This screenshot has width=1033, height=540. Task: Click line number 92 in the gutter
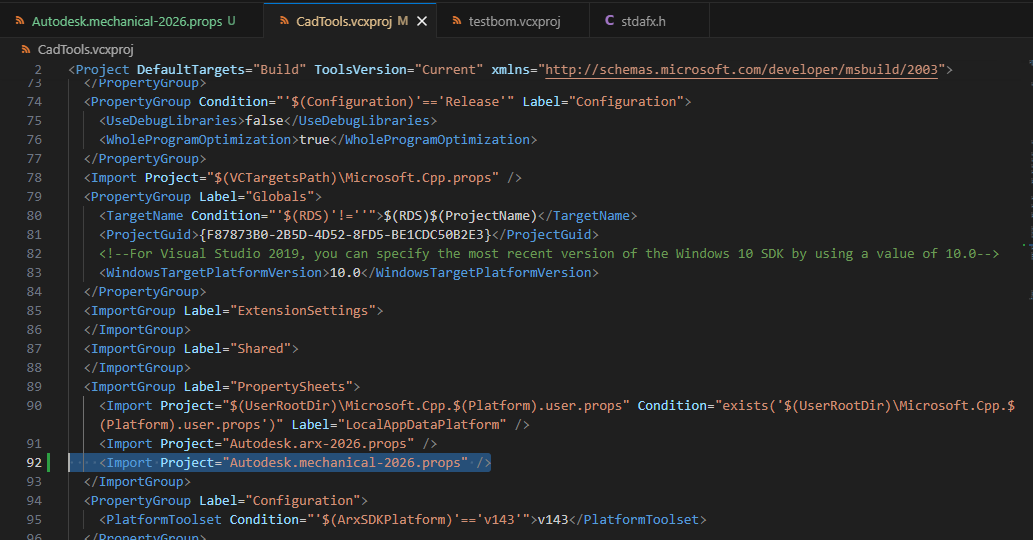(34, 462)
